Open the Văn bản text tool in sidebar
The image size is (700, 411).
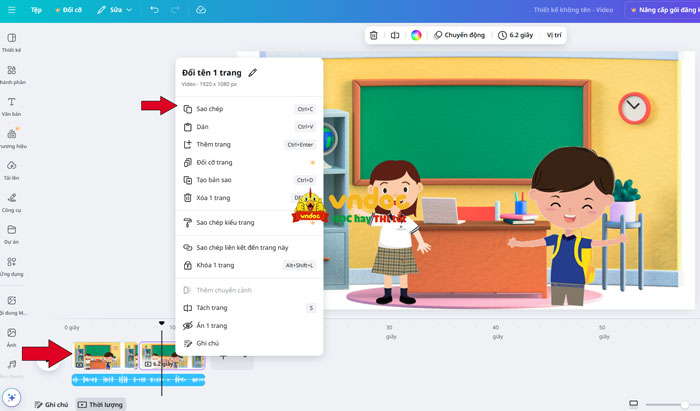click(11, 106)
